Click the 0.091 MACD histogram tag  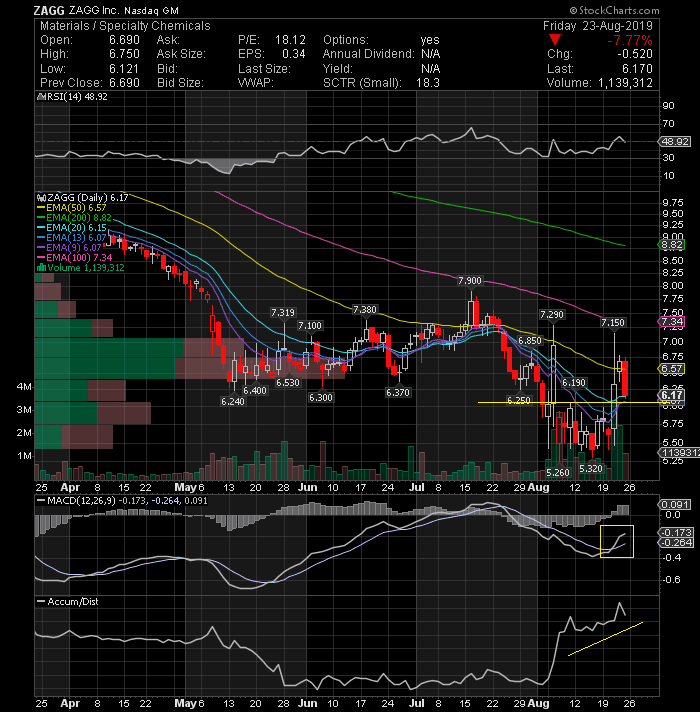point(675,504)
